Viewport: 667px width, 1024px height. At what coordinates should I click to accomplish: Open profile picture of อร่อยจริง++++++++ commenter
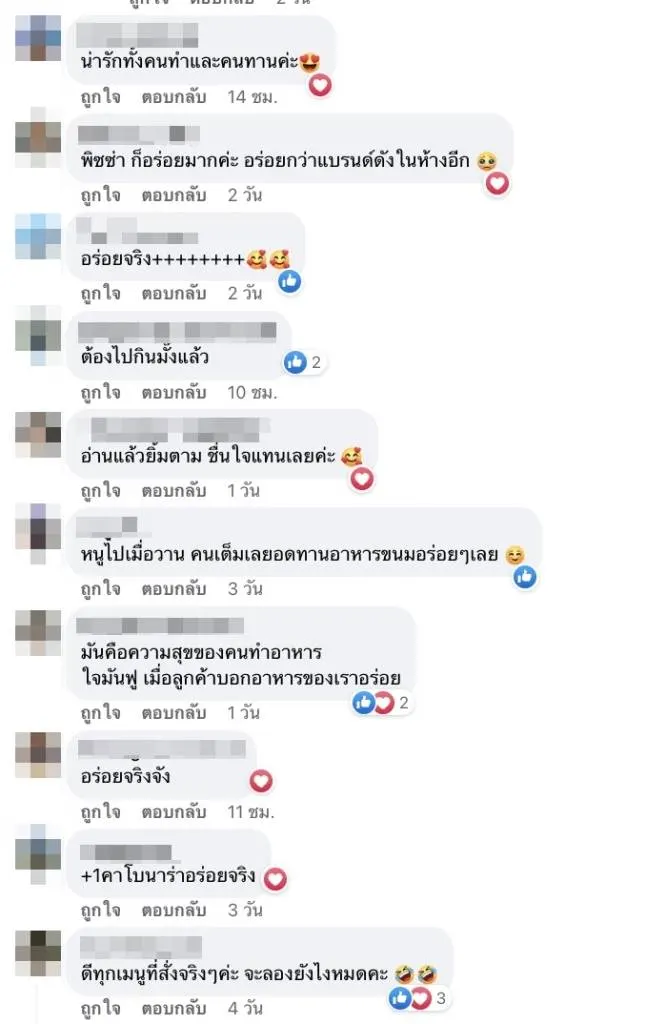38,236
